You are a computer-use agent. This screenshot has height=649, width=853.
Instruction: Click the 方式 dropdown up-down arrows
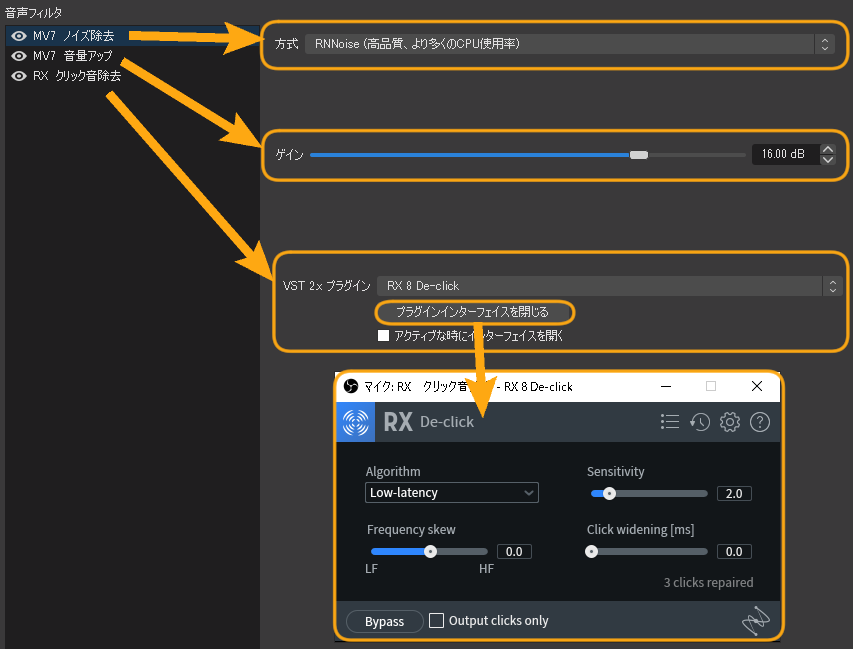(x=825, y=44)
